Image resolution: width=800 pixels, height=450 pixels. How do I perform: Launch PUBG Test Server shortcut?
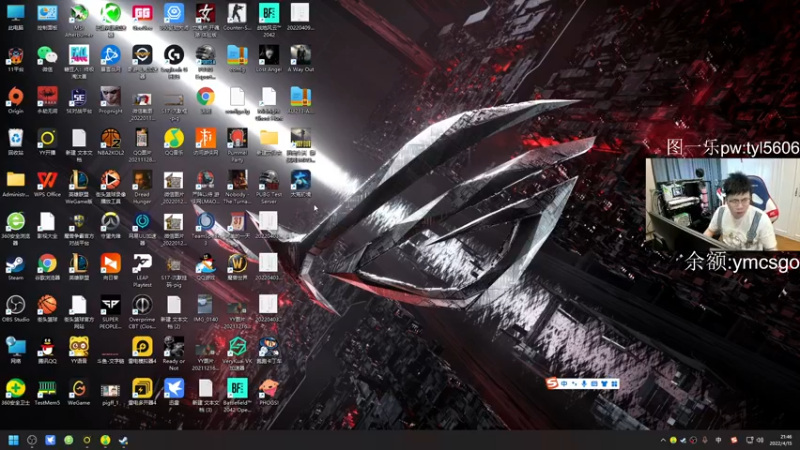point(268,187)
